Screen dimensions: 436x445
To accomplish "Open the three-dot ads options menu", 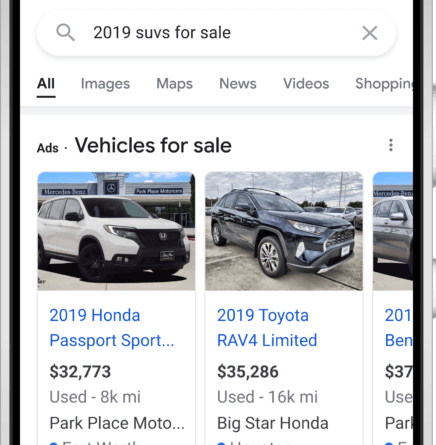I will pyautogui.click(x=391, y=145).
